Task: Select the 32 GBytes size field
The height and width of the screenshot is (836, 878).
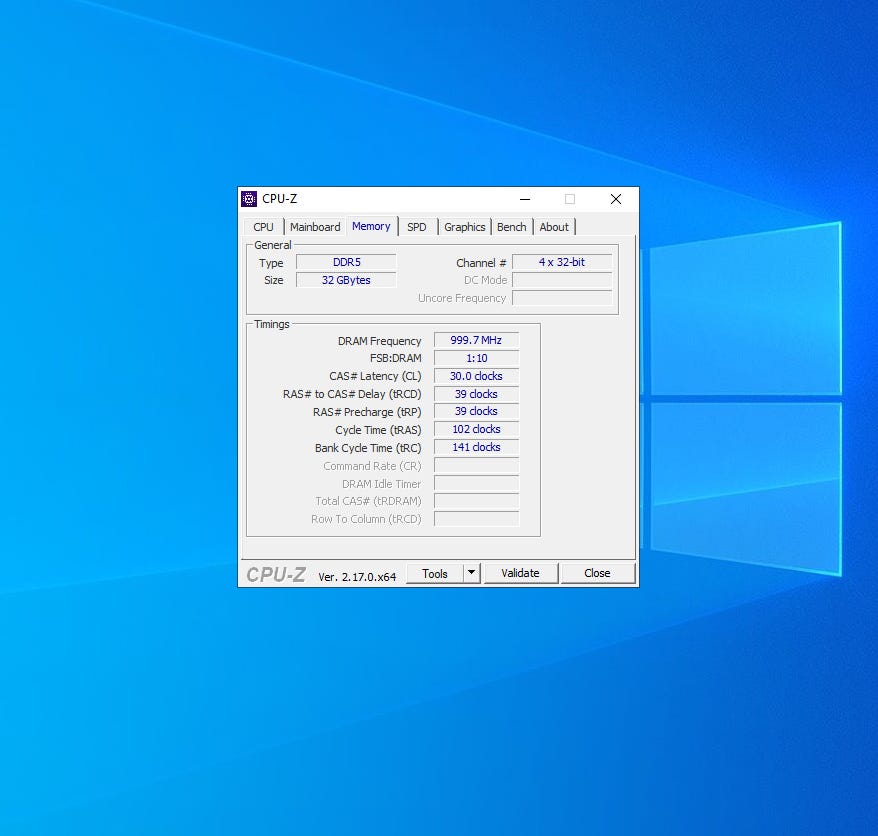Action: [346, 280]
